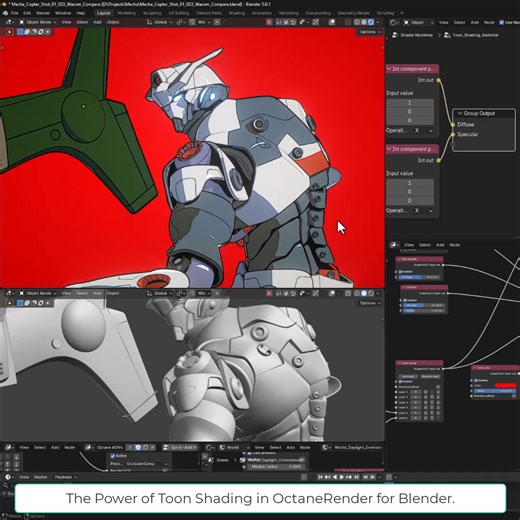
Task: Open top viewport Object Mode dropdown
Action: pos(38,22)
